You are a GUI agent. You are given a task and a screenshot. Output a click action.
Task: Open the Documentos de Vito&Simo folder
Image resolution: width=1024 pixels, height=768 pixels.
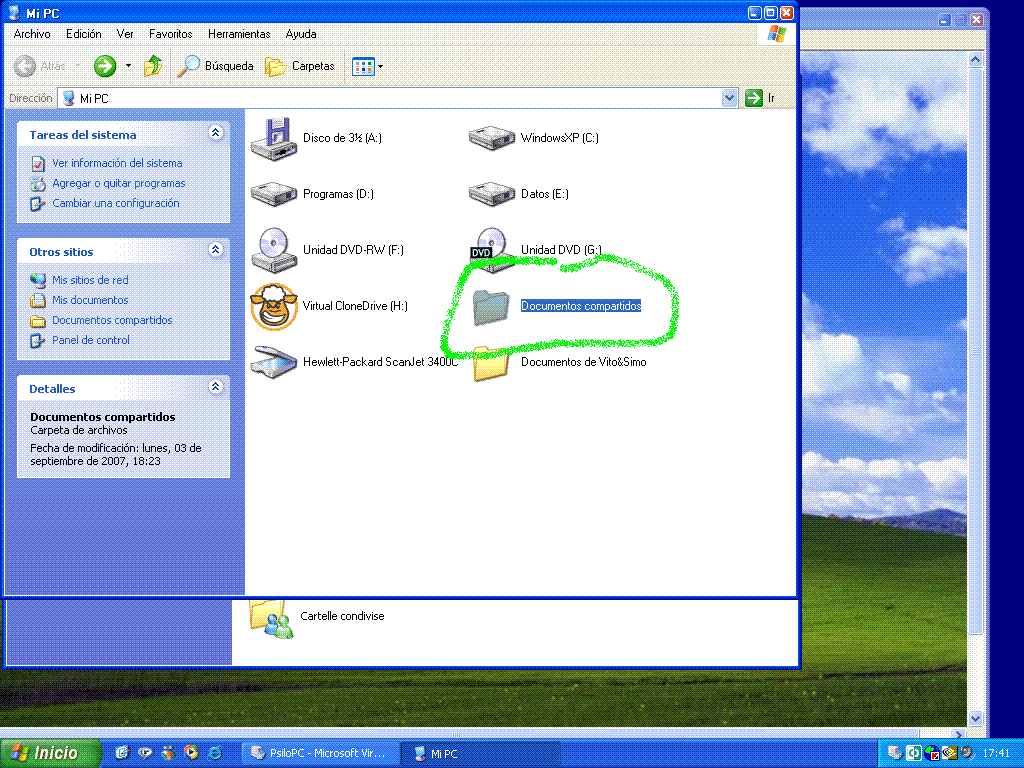coord(492,362)
